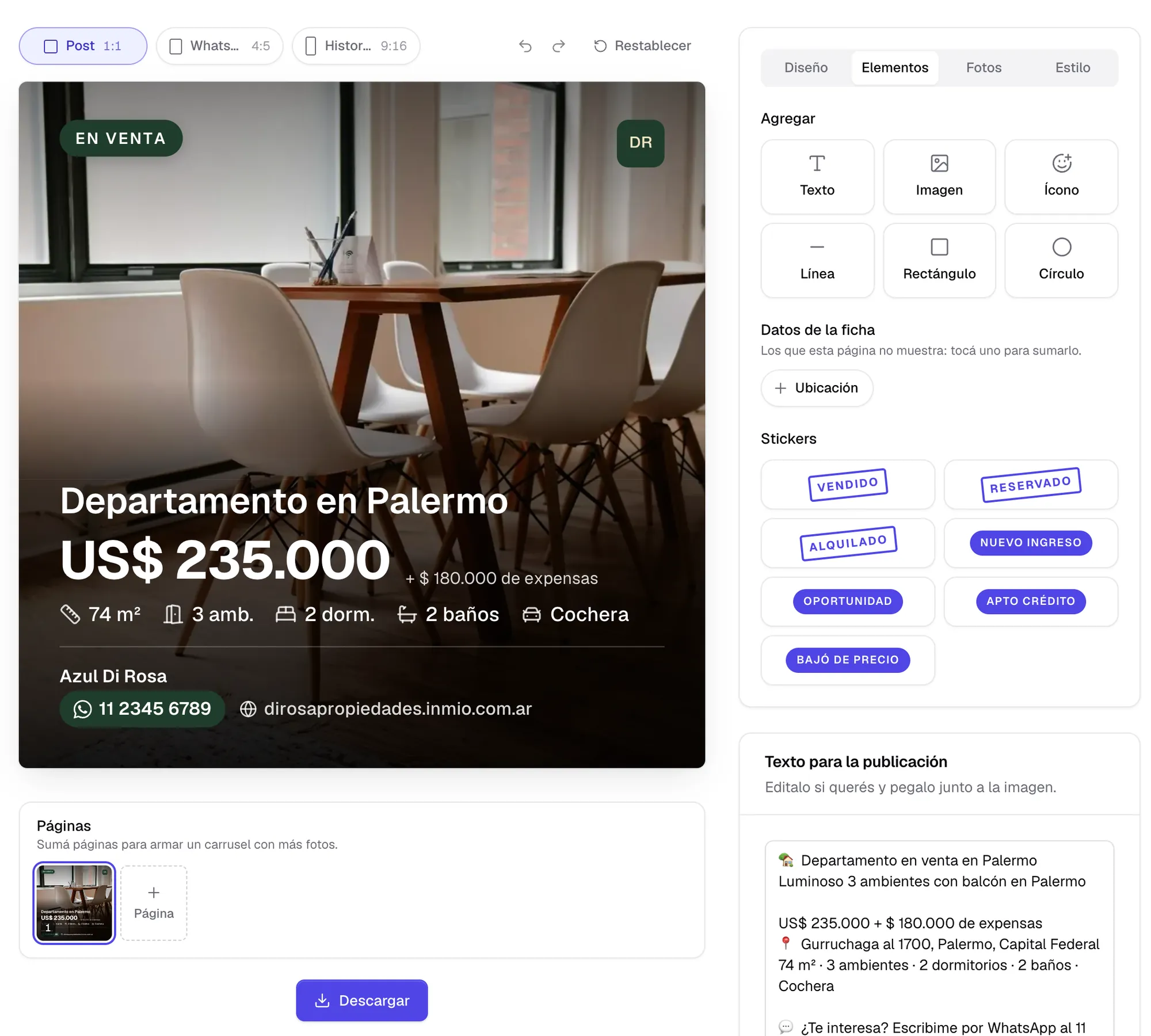1151x1036 pixels.
Task: Click the redo arrow icon
Action: [558, 46]
